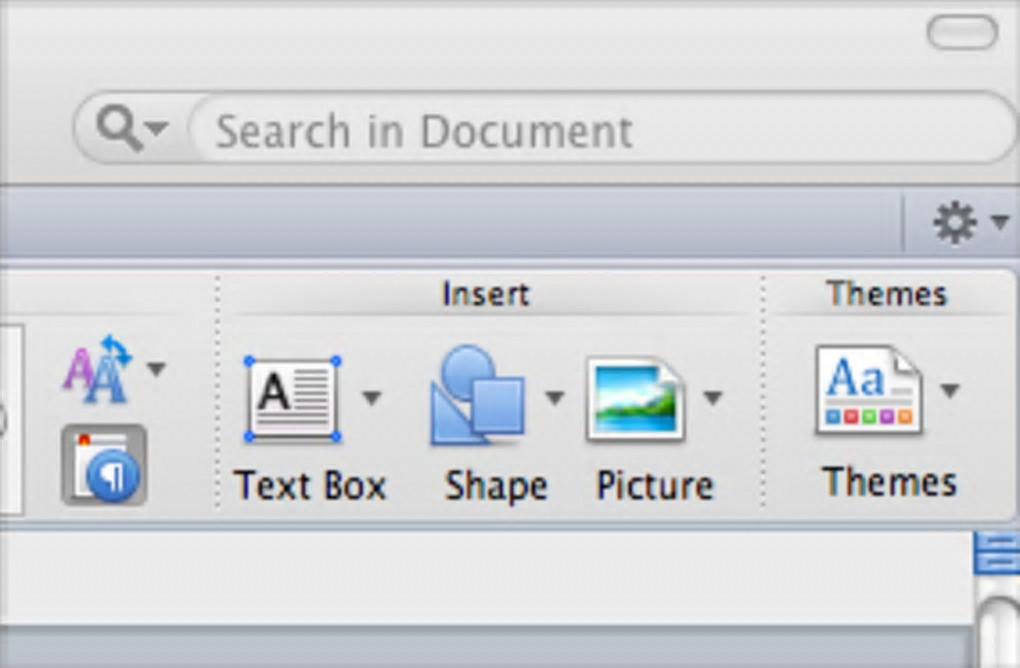Toggle toolbar visibility with the pill button
This screenshot has height=668, width=1020.
pyautogui.click(x=961, y=32)
